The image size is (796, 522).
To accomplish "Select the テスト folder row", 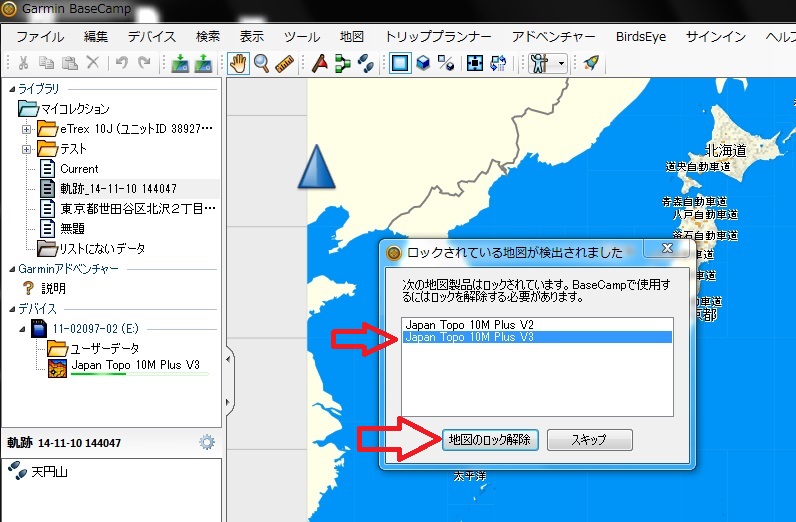I will coord(62,149).
